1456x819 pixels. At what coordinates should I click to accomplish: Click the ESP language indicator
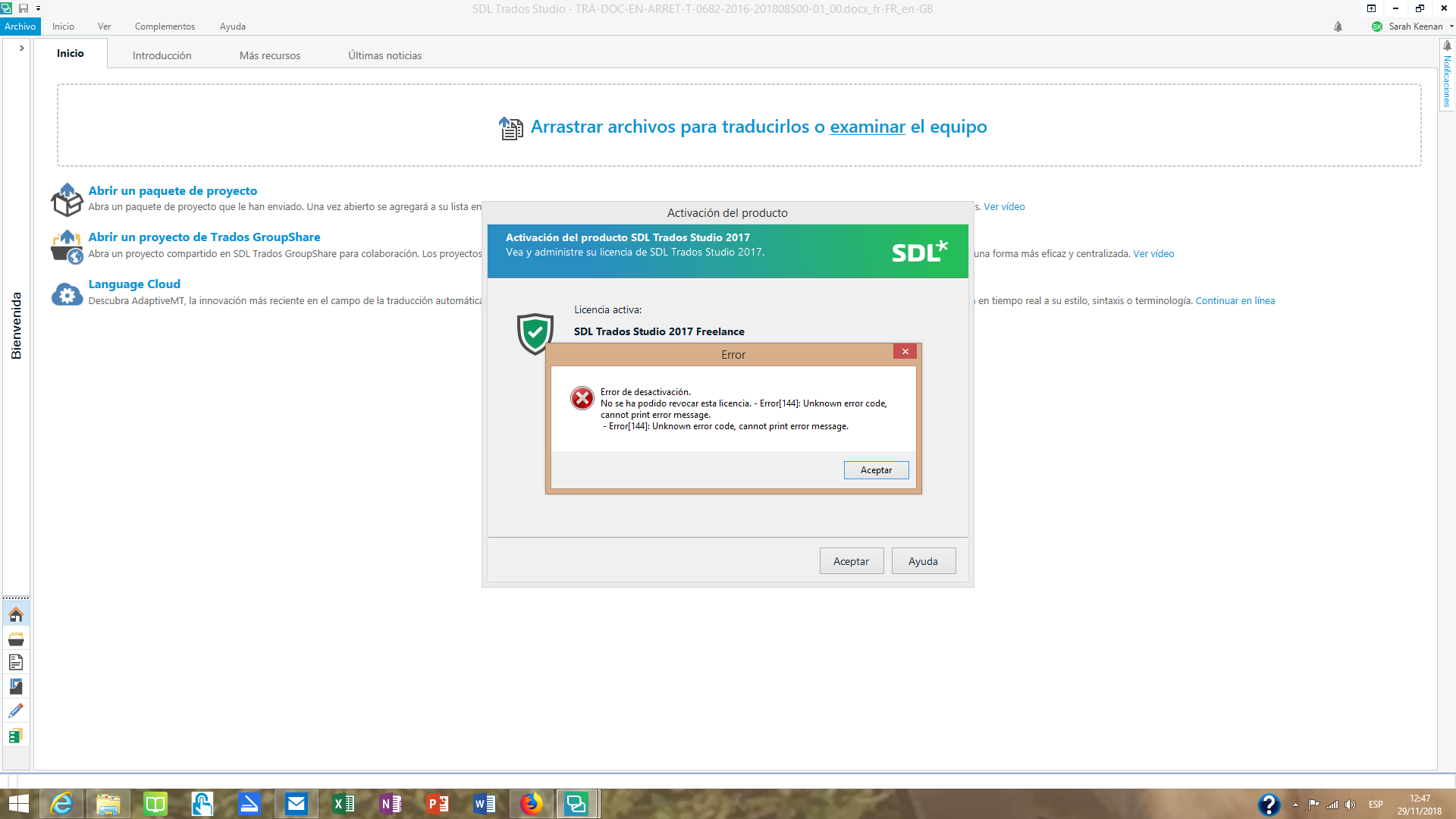click(x=1375, y=805)
